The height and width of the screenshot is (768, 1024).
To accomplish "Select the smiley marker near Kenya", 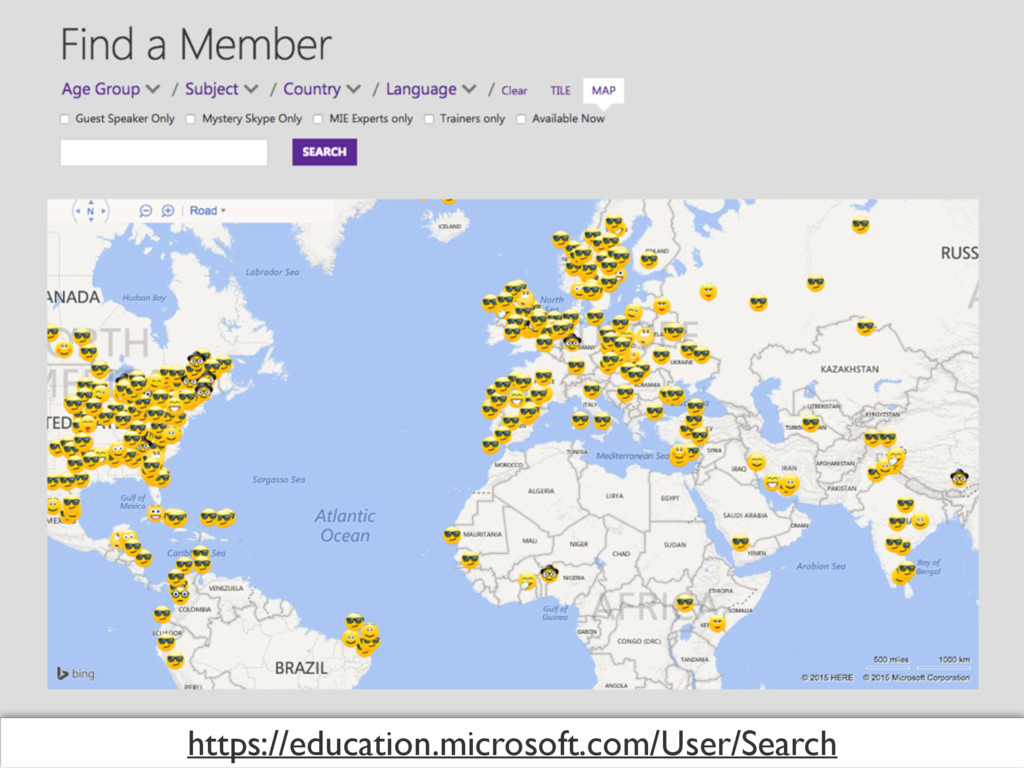I will click(717, 624).
